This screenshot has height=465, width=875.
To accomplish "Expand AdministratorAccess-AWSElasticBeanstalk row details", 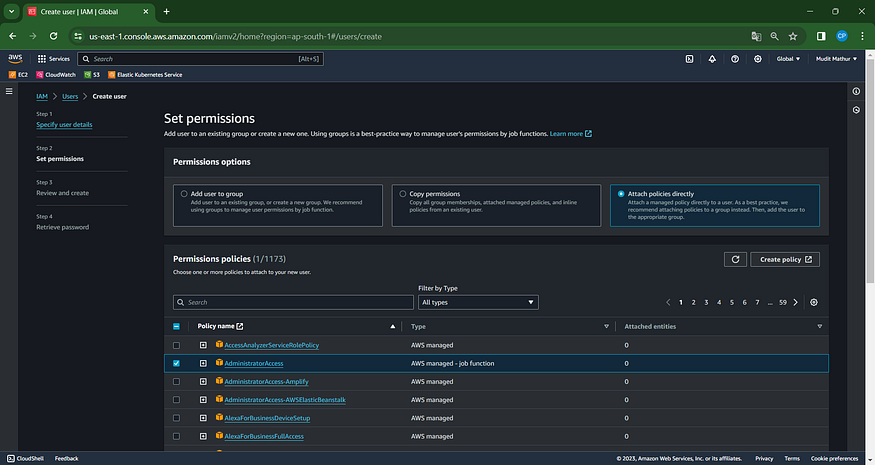I will 203,400.
